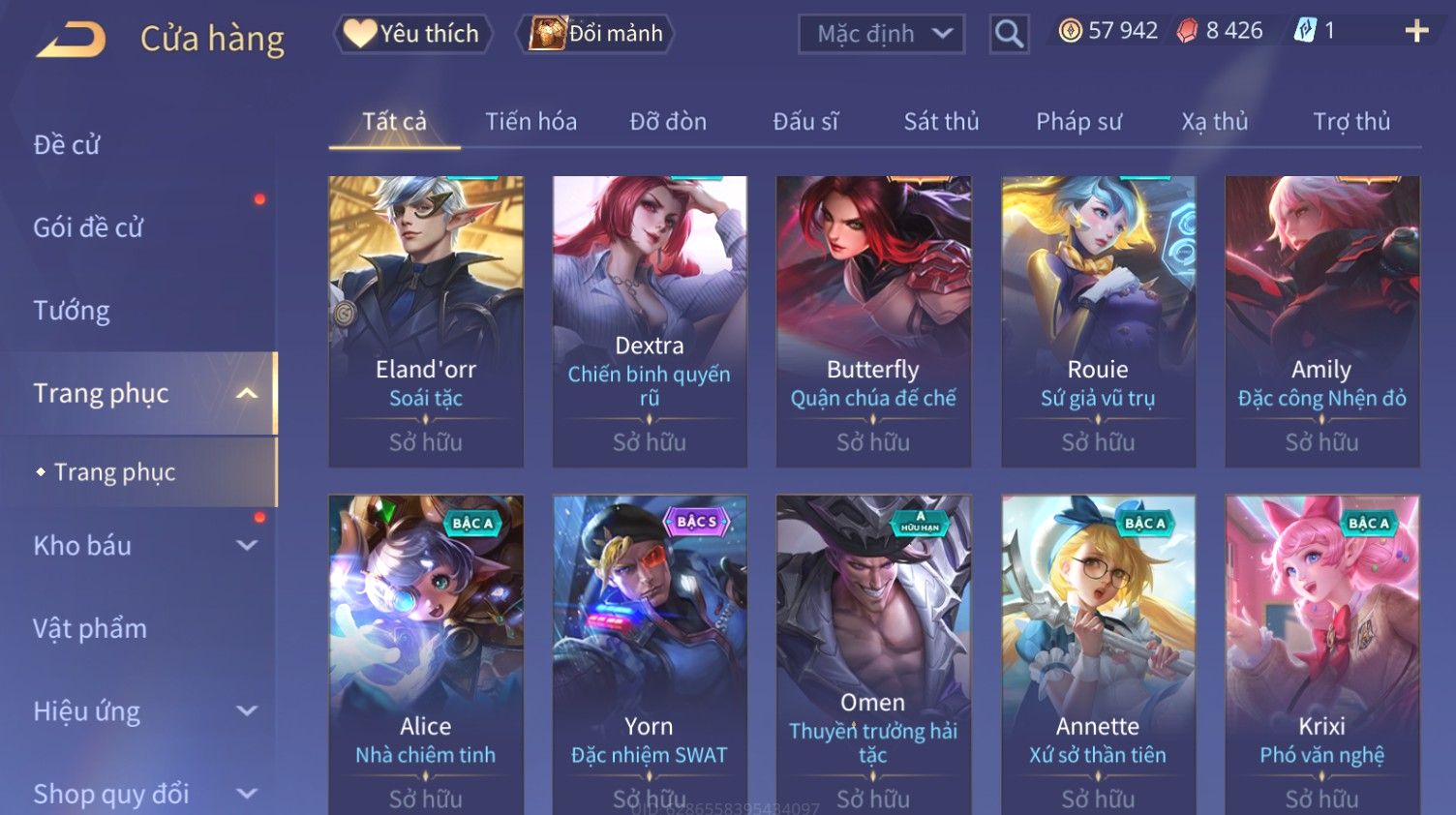Switch to the Sát thủ tab
The height and width of the screenshot is (815, 1456).
click(941, 121)
